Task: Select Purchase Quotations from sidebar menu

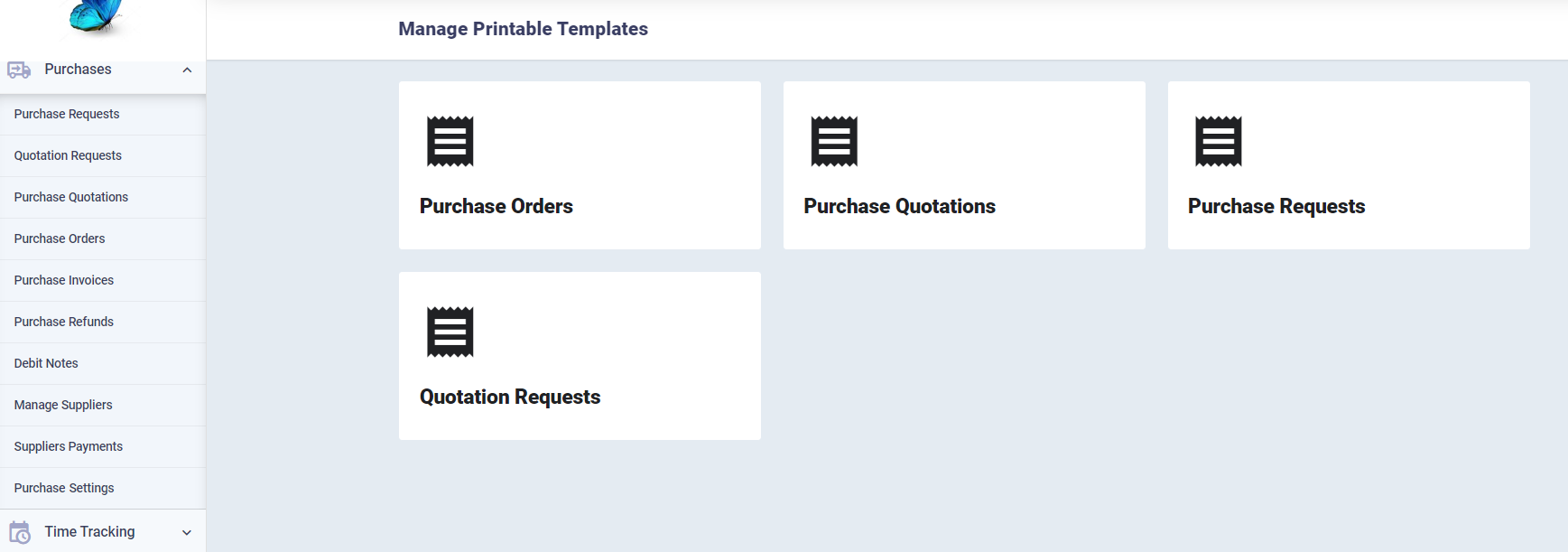Action: pos(71,197)
